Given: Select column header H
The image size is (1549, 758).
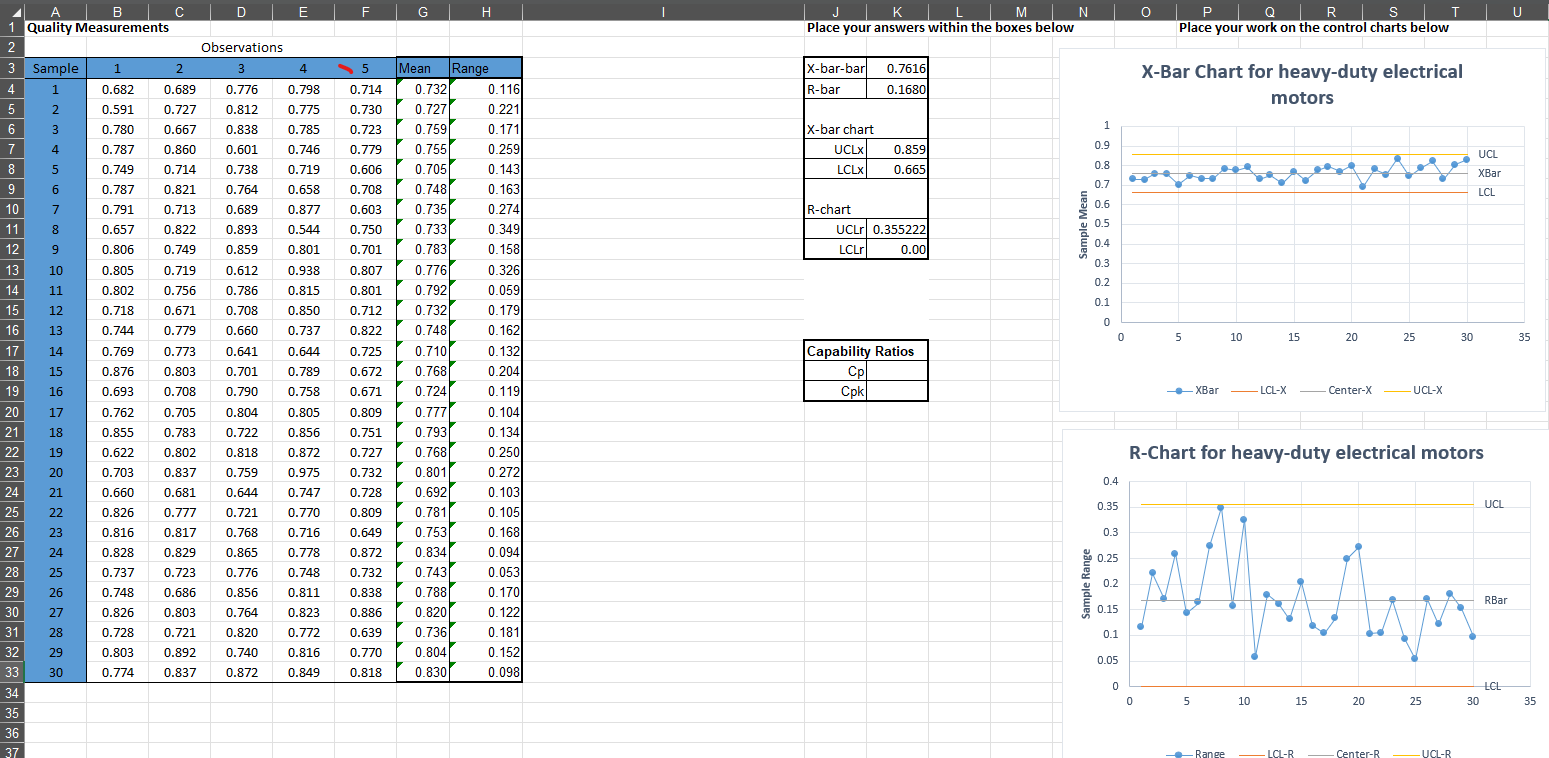Looking at the screenshot, I should [x=486, y=11].
